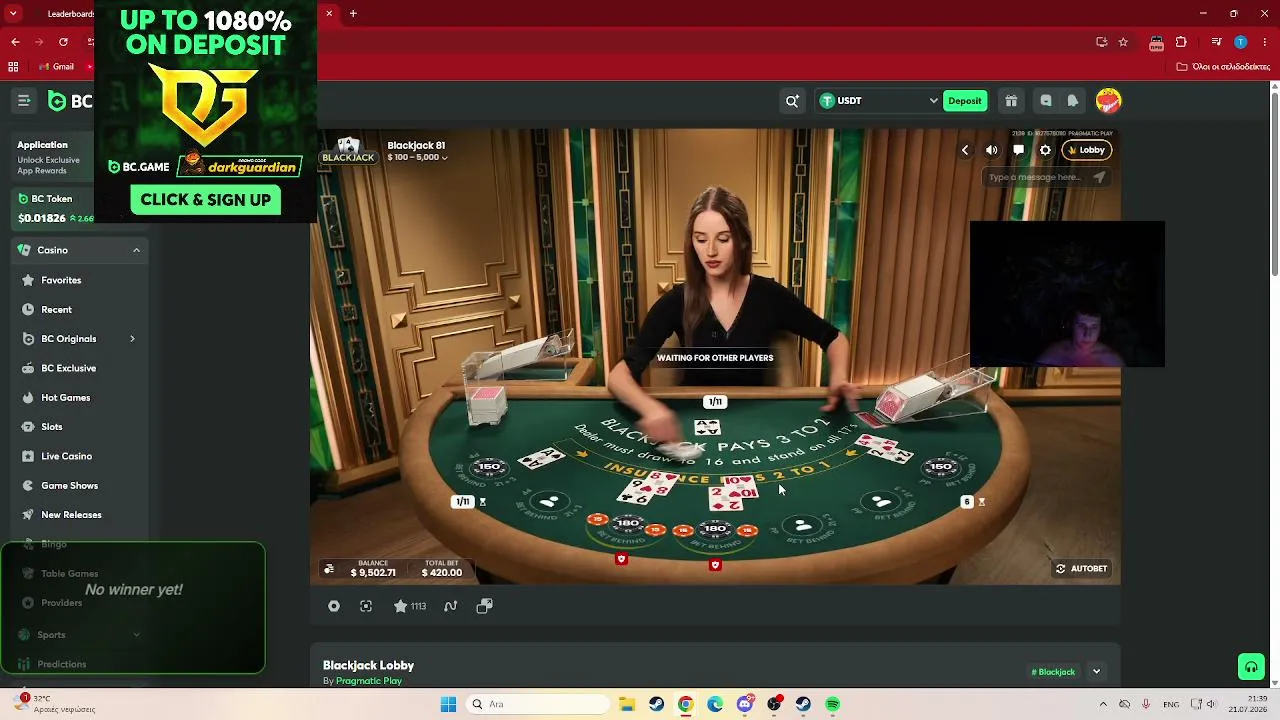1280x720 pixels.
Task: Open the game settings gear
Action: [x=1045, y=150]
